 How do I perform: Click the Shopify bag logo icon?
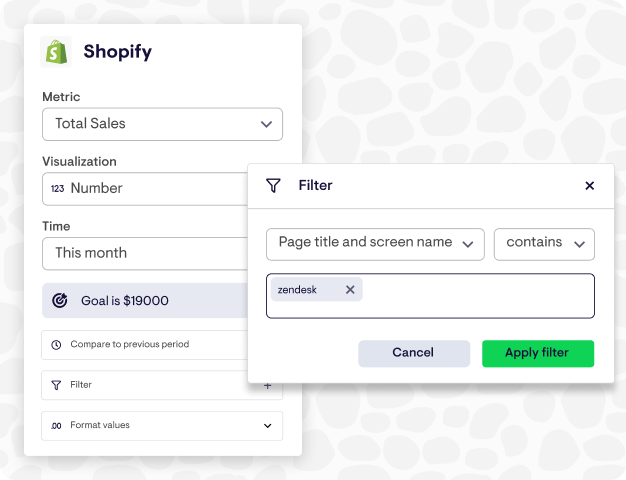[56, 52]
